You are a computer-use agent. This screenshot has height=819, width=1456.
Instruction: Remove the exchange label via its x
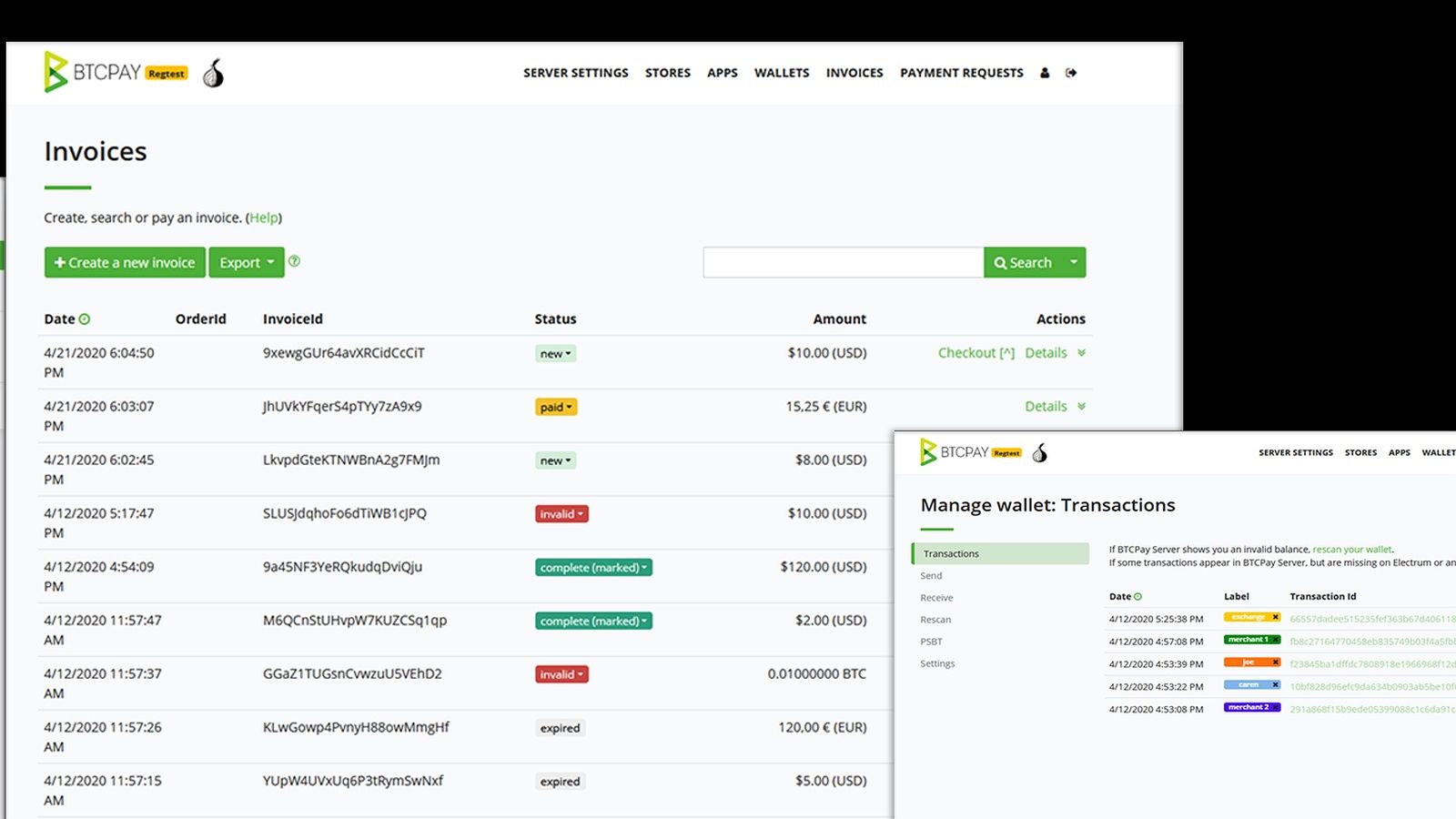tap(1275, 617)
